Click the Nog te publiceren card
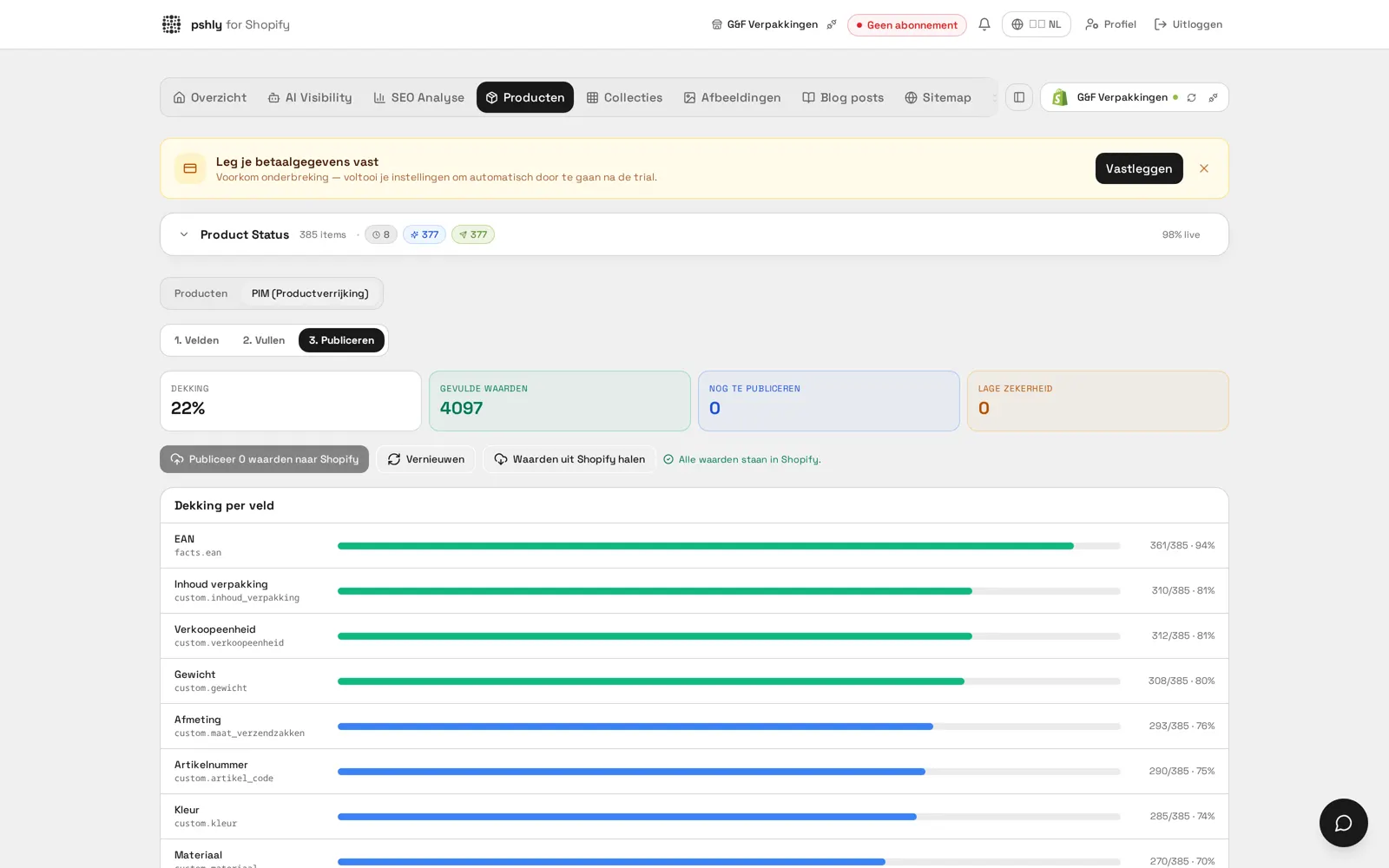The image size is (1389, 868). point(829,401)
